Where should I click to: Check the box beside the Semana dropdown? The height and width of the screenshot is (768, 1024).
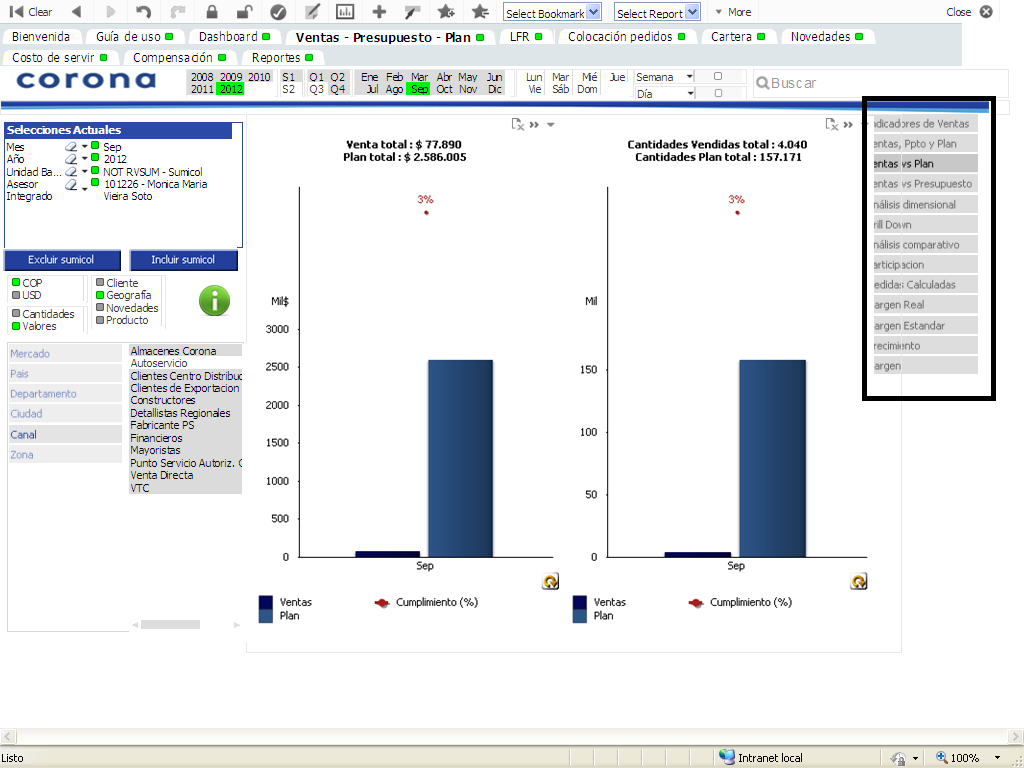[x=718, y=77]
